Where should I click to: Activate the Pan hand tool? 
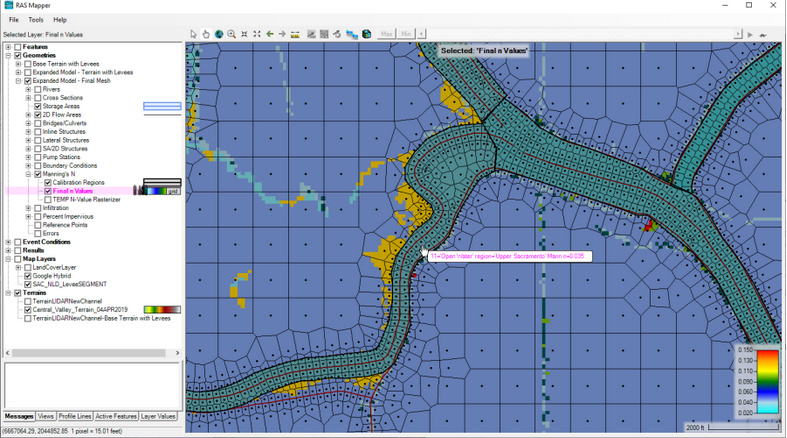(206, 34)
